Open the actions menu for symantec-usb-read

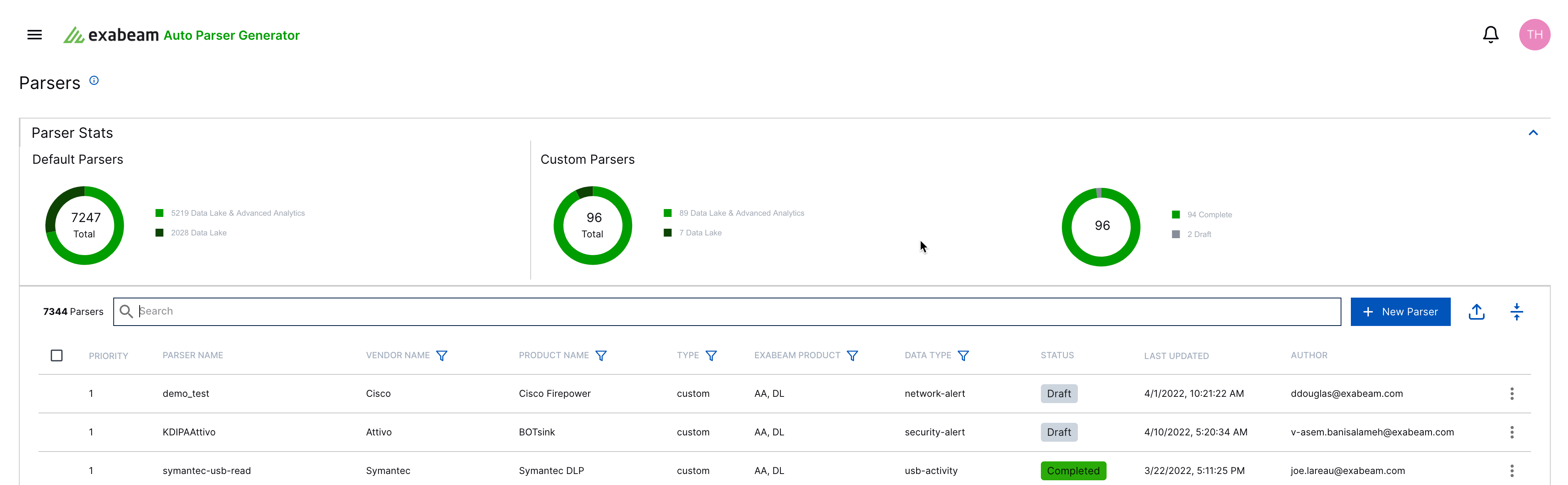point(1511,470)
